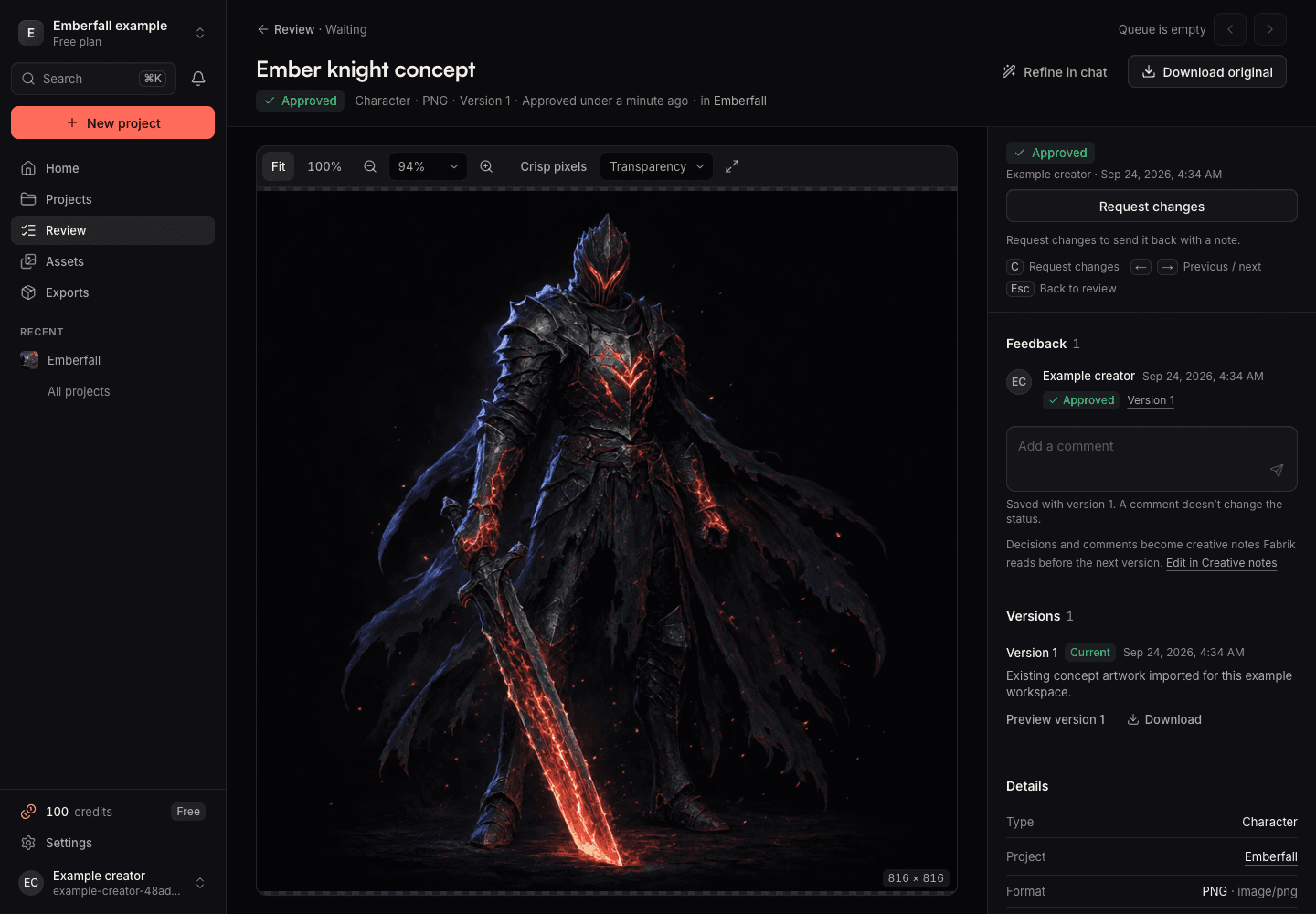Click the Approved tag in feedback entry

[x=1081, y=400]
